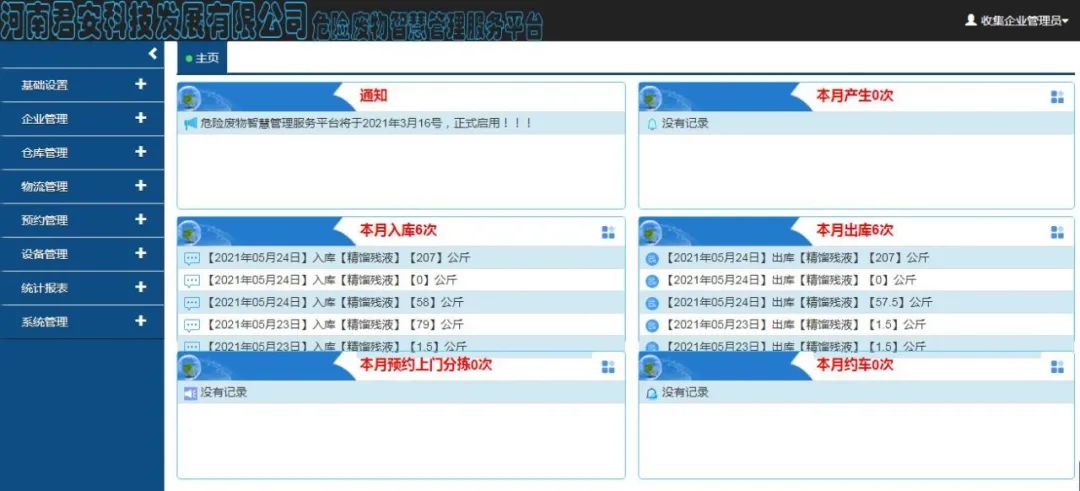Click the 河南君安科技发展有限公司 platform title
The image size is (1080, 491).
click(x=153, y=22)
